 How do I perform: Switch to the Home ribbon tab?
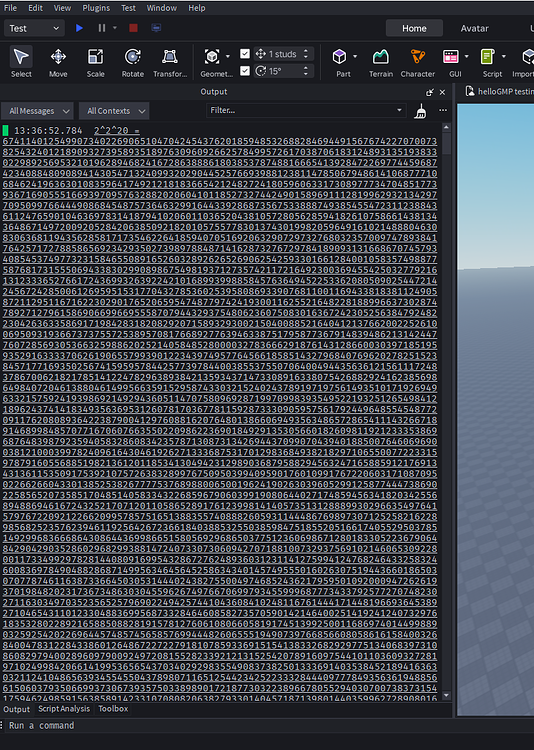(414, 28)
